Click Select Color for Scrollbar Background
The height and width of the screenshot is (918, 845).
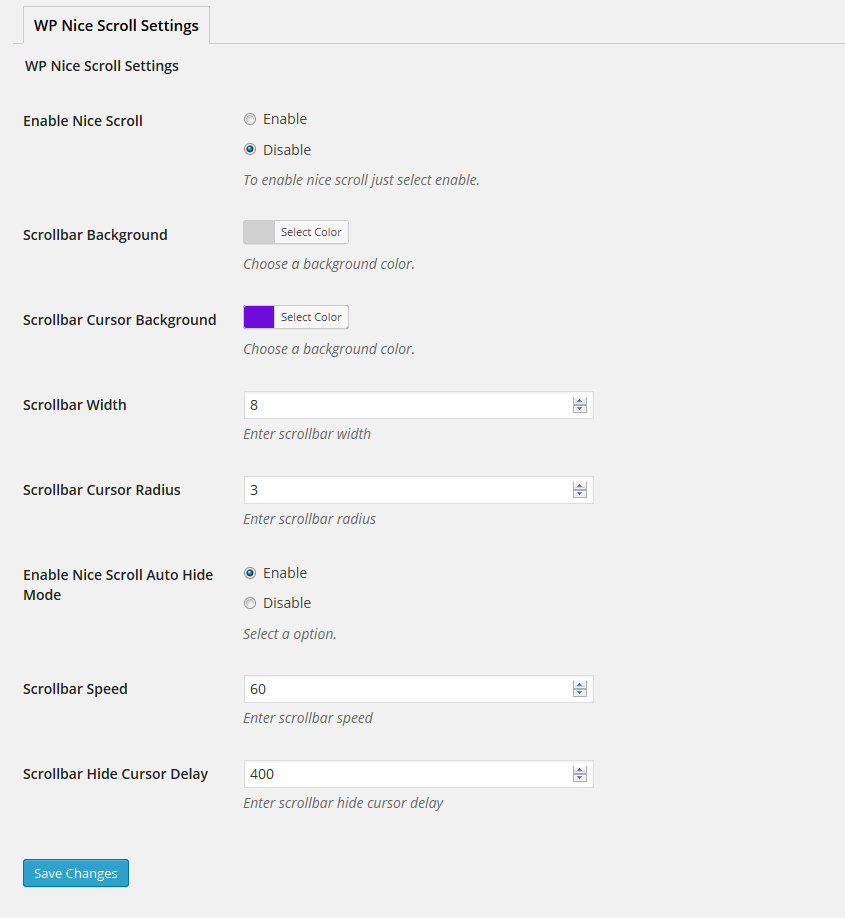tap(311, 232)
